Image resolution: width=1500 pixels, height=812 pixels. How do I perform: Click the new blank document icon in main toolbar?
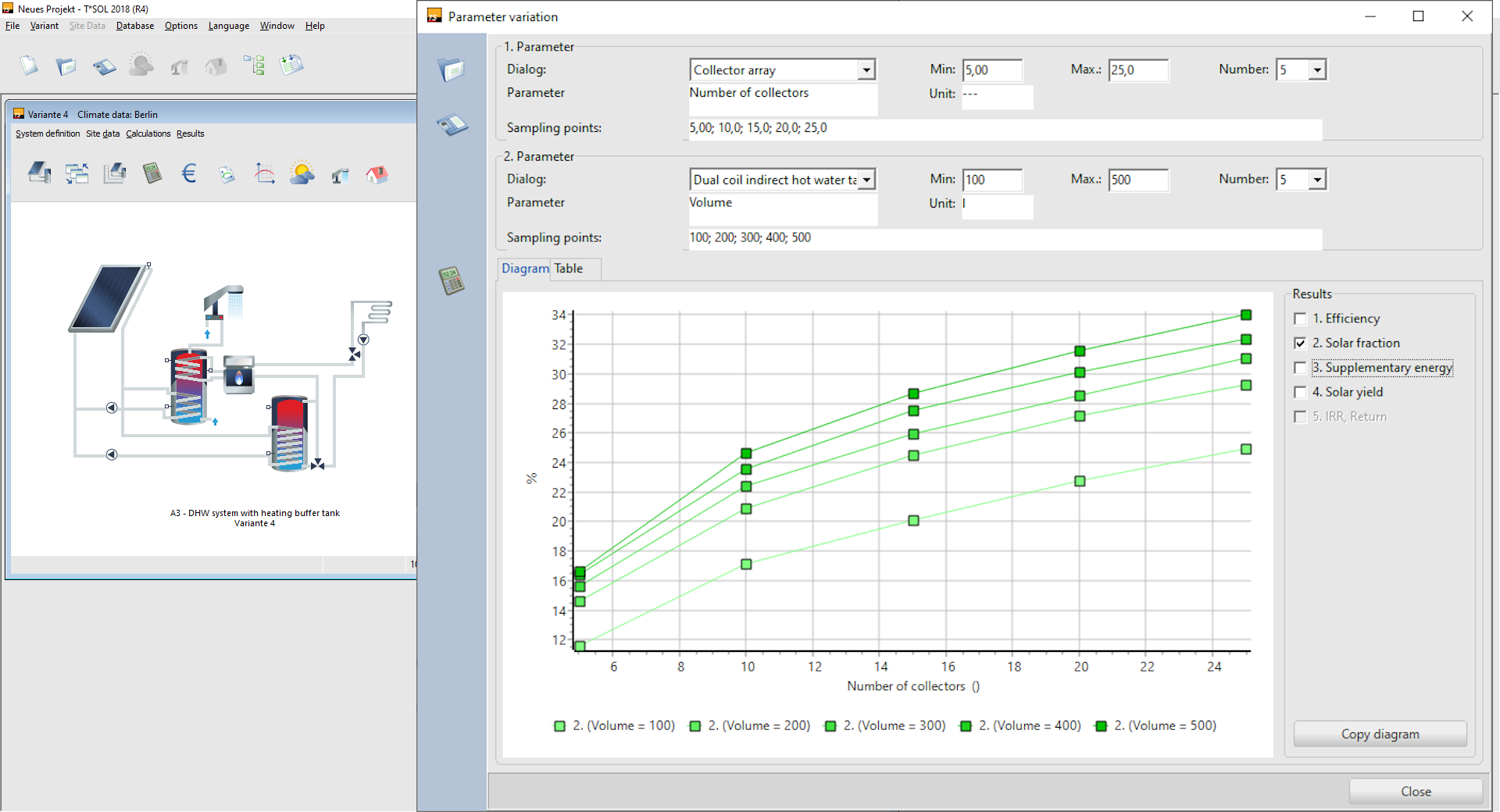point(29,66)
